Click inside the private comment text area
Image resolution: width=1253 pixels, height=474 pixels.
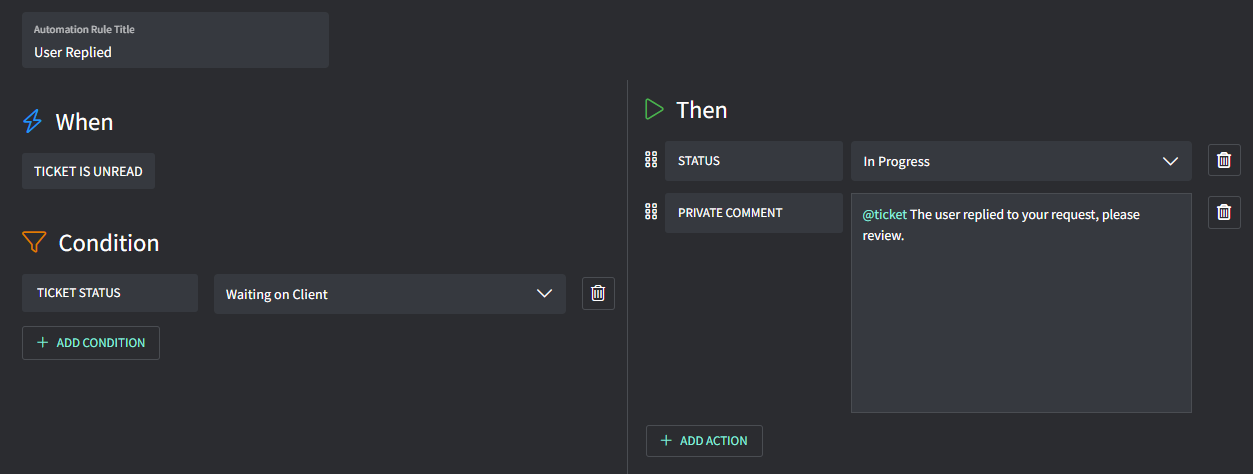point(1020,320)
